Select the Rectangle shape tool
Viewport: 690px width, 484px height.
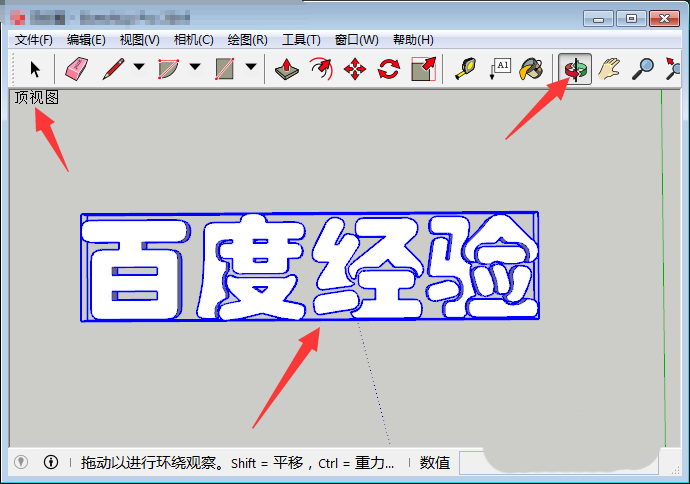pyautogui.click(x=224, y=69)
